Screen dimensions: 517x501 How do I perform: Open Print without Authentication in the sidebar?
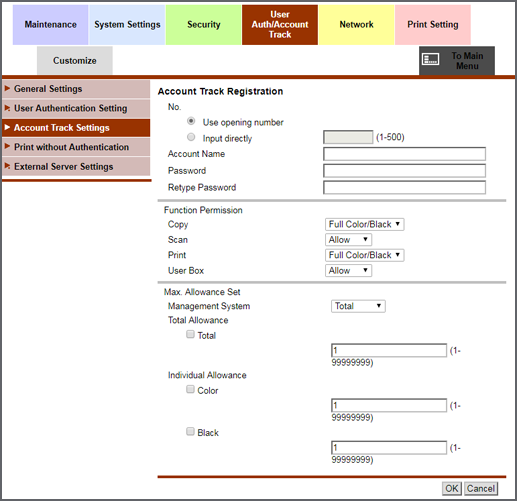point(76,147)
